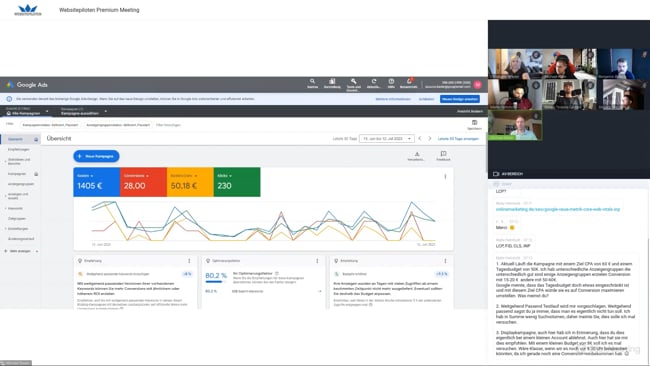This screenshot has height=366, width=650.
Task: Open three-dot menu on Optimierungsfaktor card
Action: pos(317,261)
